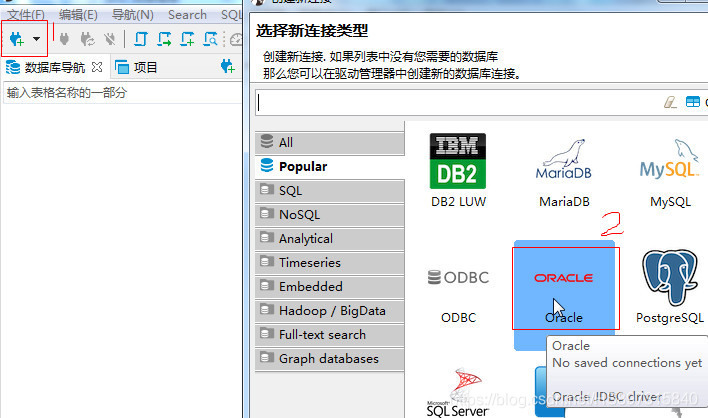This screenshot has width=708, height=418.
Task: Click the blue stack icon next to Popular
Action: 267,166
